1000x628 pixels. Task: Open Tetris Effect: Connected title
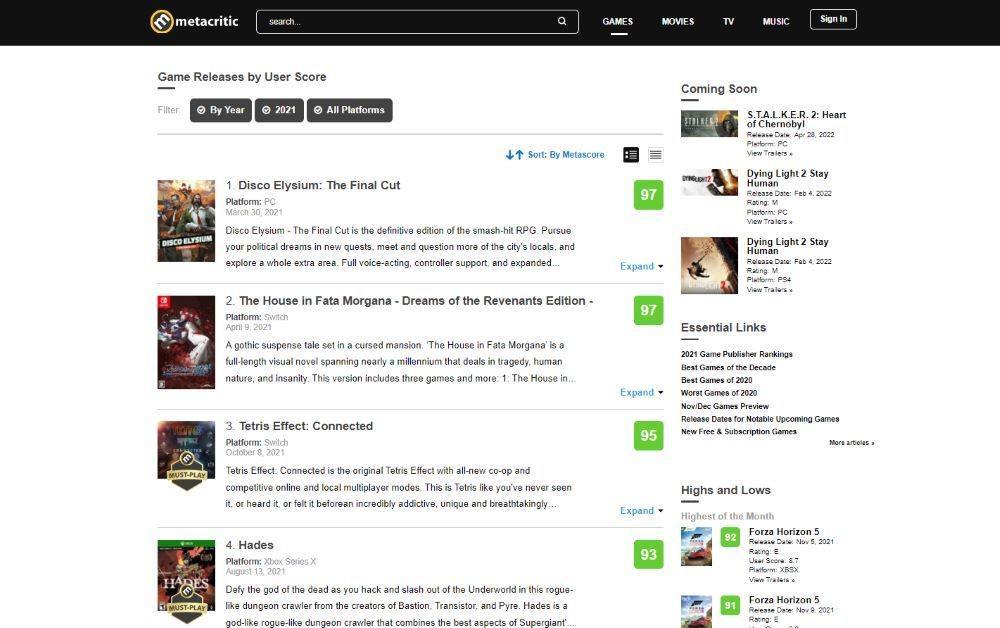[305, 427]
